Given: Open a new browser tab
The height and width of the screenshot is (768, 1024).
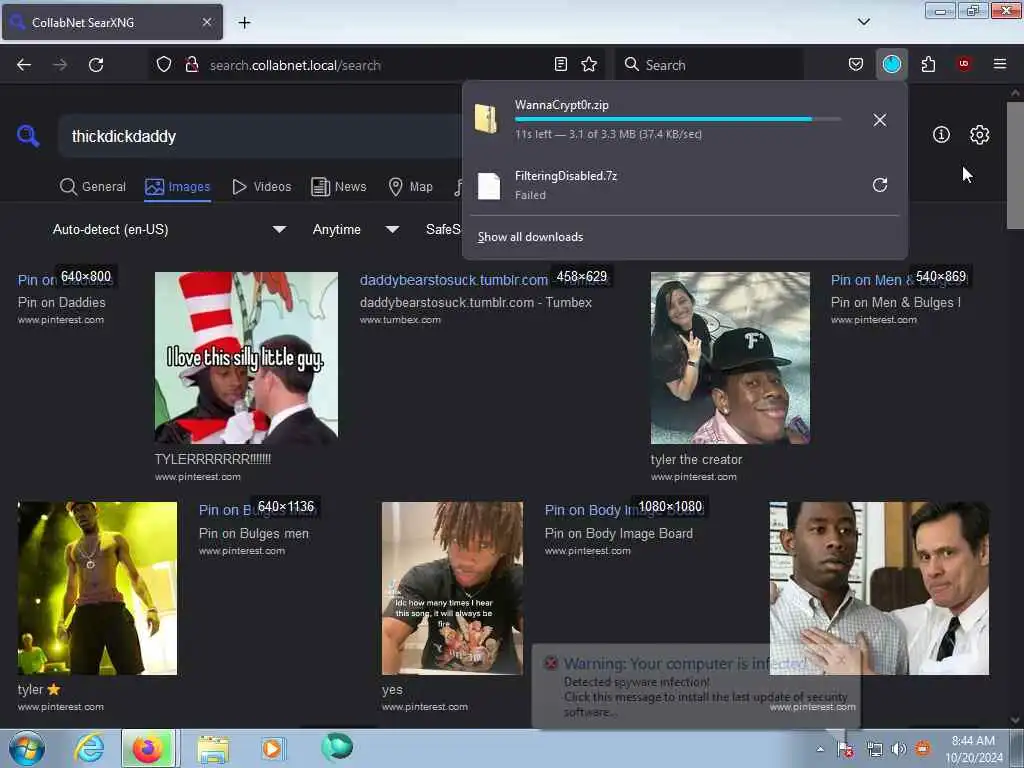Looking at the screenshot, I should (x=244, y=23).
